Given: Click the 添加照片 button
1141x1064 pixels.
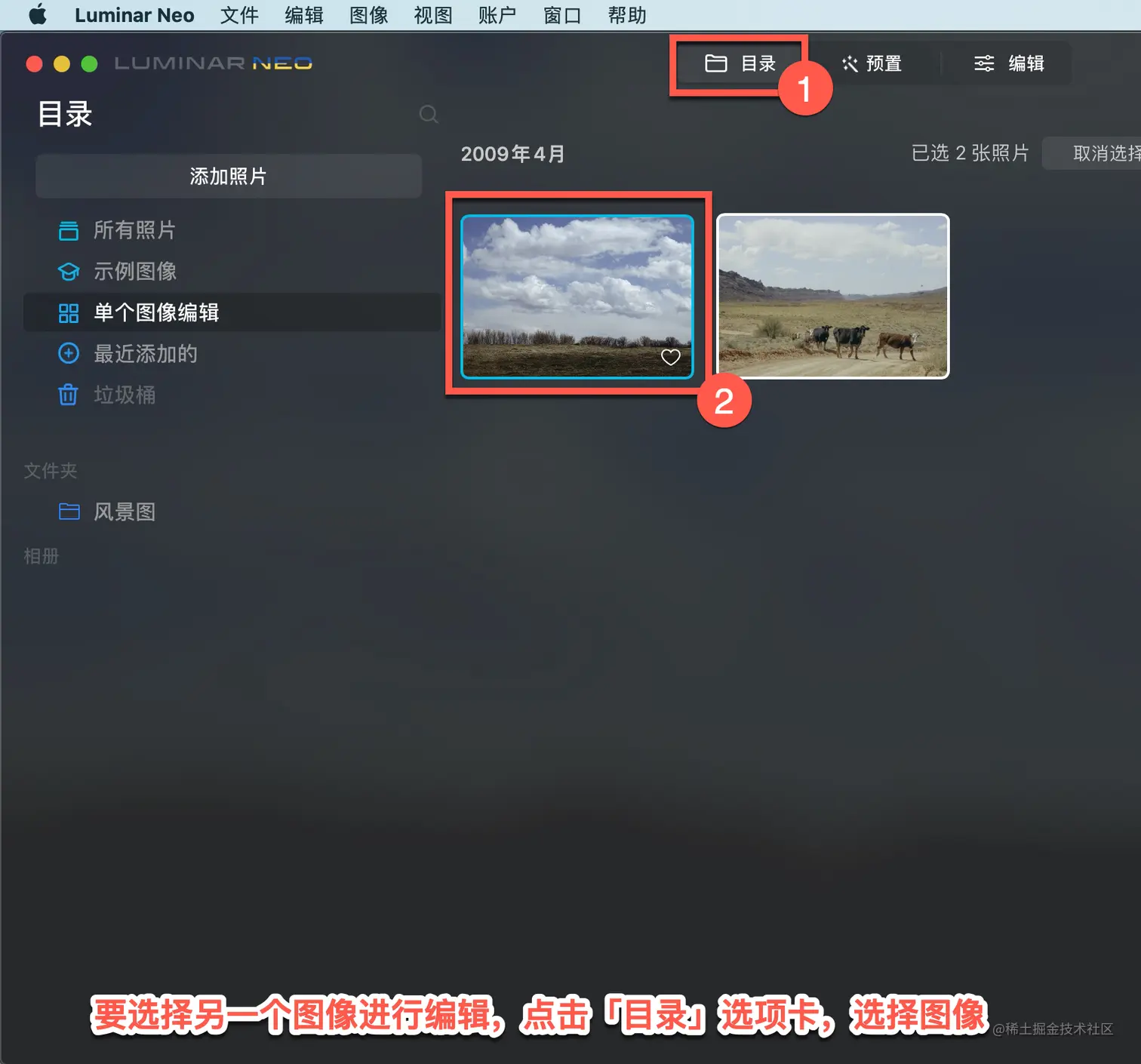Looking at the screenshot, I should (229, 177).
